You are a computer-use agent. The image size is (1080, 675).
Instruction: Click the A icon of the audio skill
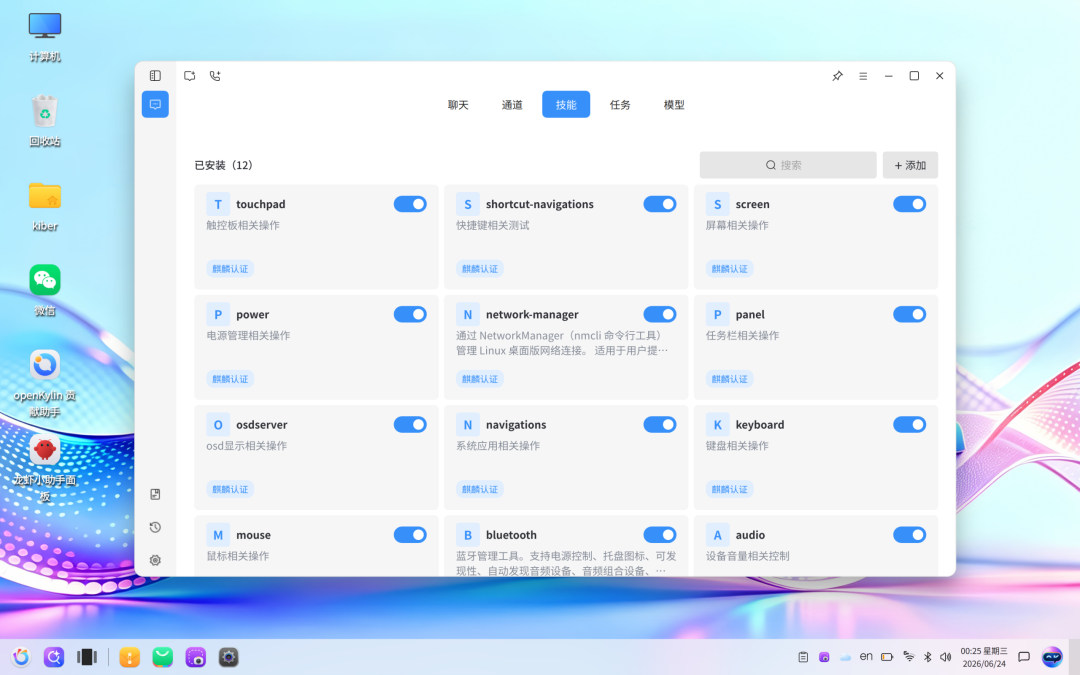click(x=717, y=534)
